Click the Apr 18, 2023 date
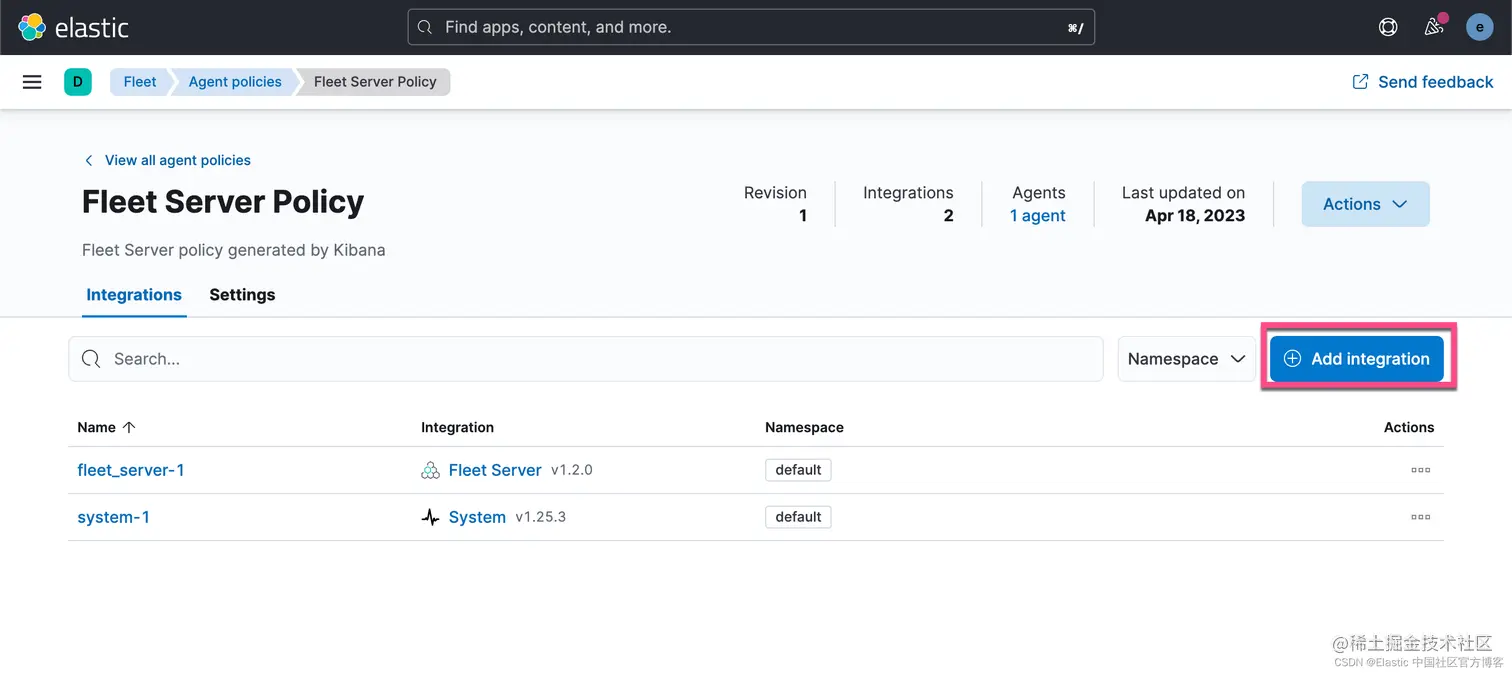1512x673 pixels. (x=1195, y=215)
